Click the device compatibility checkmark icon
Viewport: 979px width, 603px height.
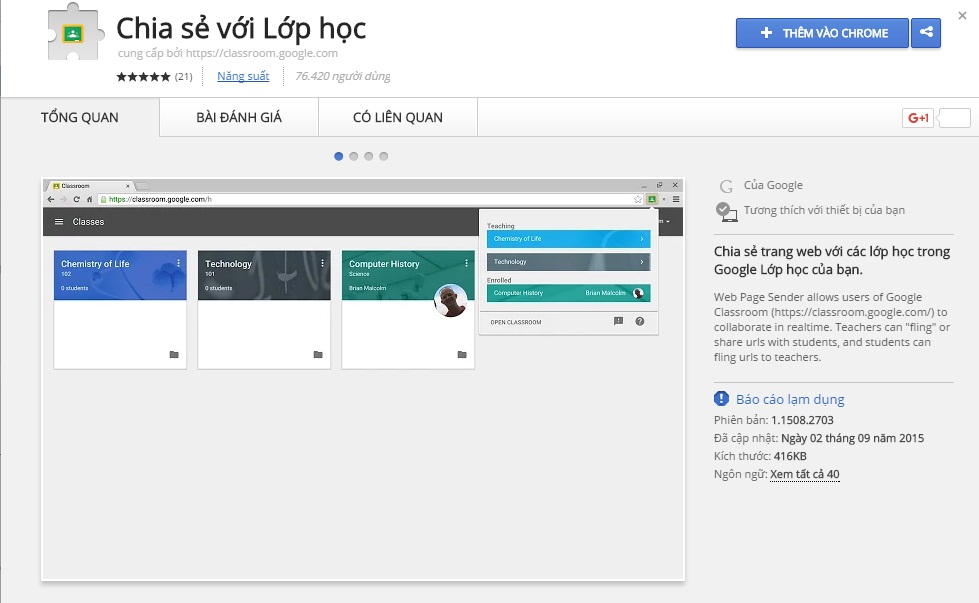pyautogui.click(x=726, y=212)
